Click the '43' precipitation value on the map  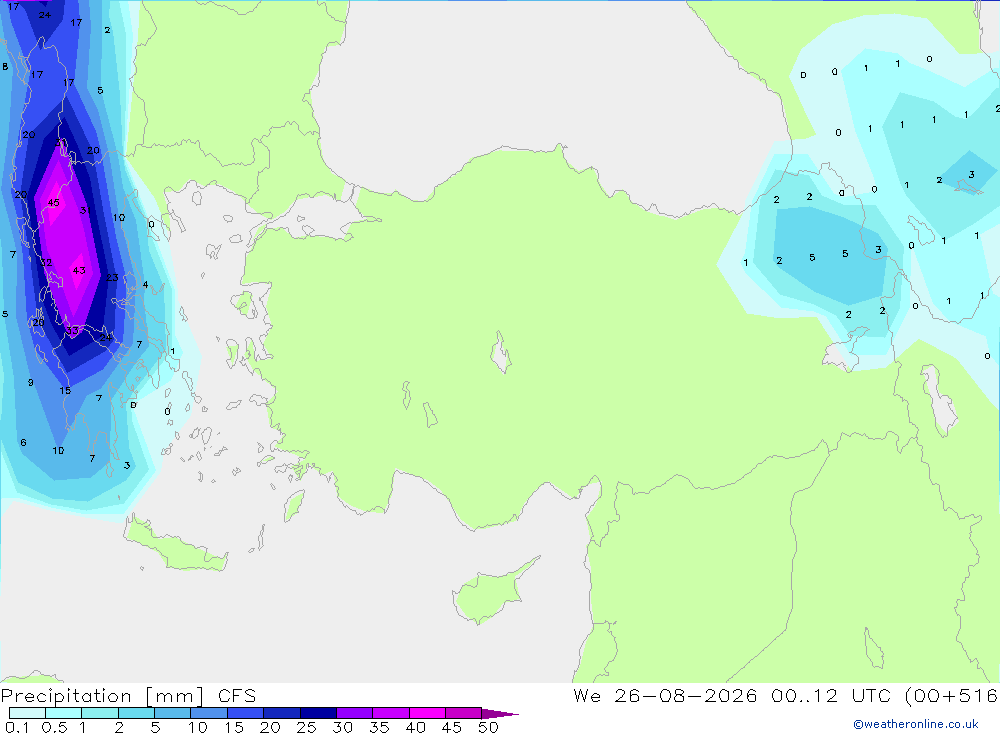pos(79,270)
